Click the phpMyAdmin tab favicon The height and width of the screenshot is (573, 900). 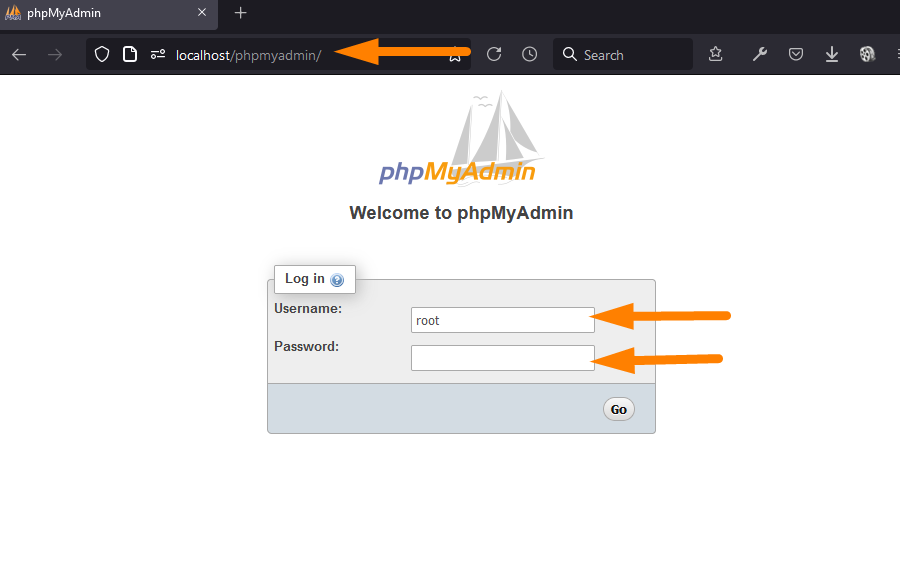pos(13,13)
